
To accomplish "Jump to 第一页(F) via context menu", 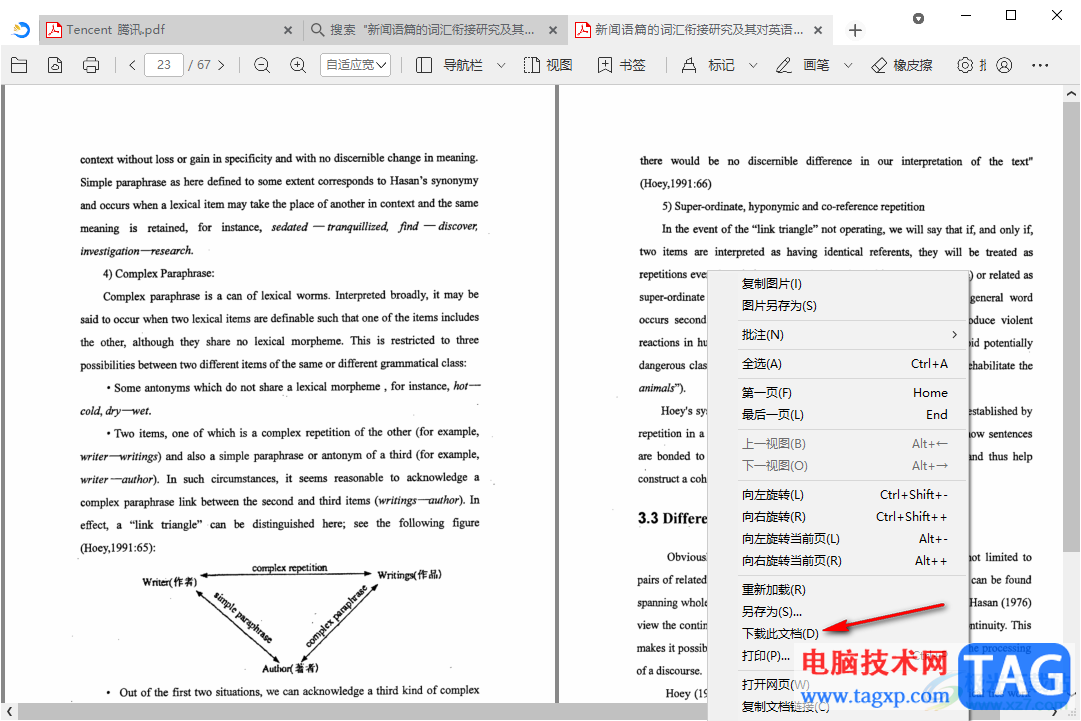I will [x=839, y=393].
